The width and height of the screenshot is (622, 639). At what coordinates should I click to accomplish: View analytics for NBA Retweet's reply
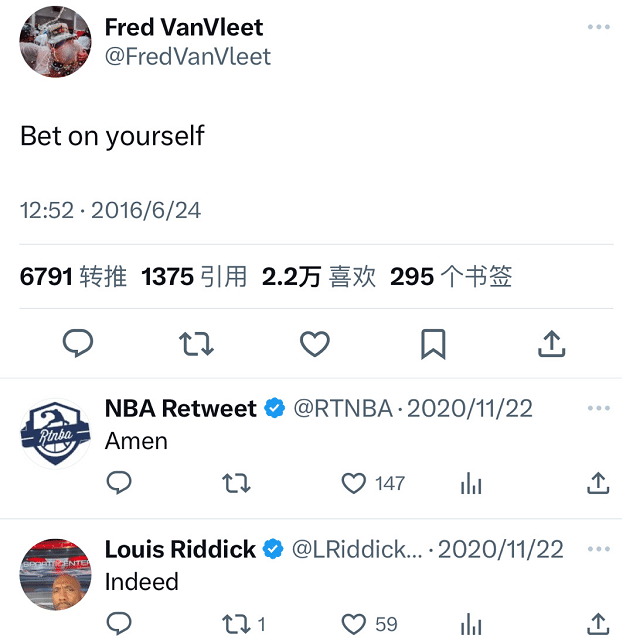pos(471,484)
